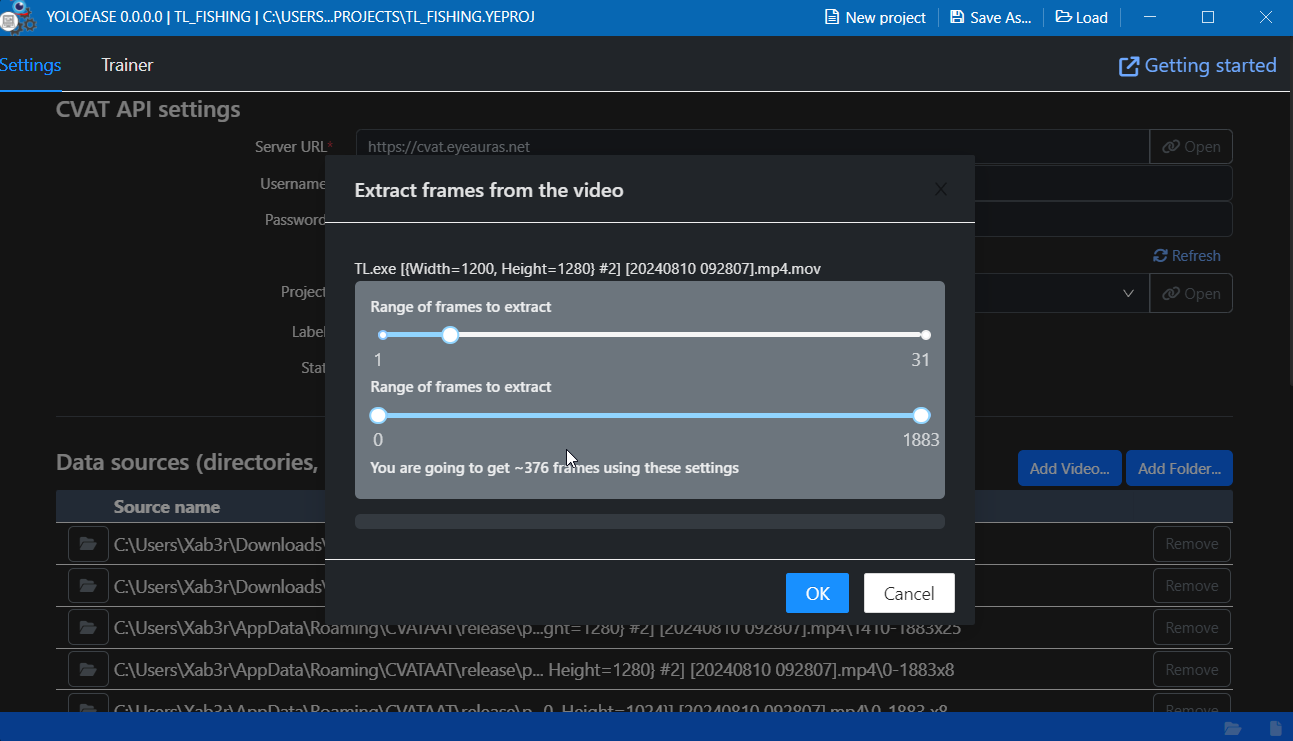Viewport: 1293px width, 741px height.
Task: Switch to the Trainer tab
Action: [x=127, y=65]
